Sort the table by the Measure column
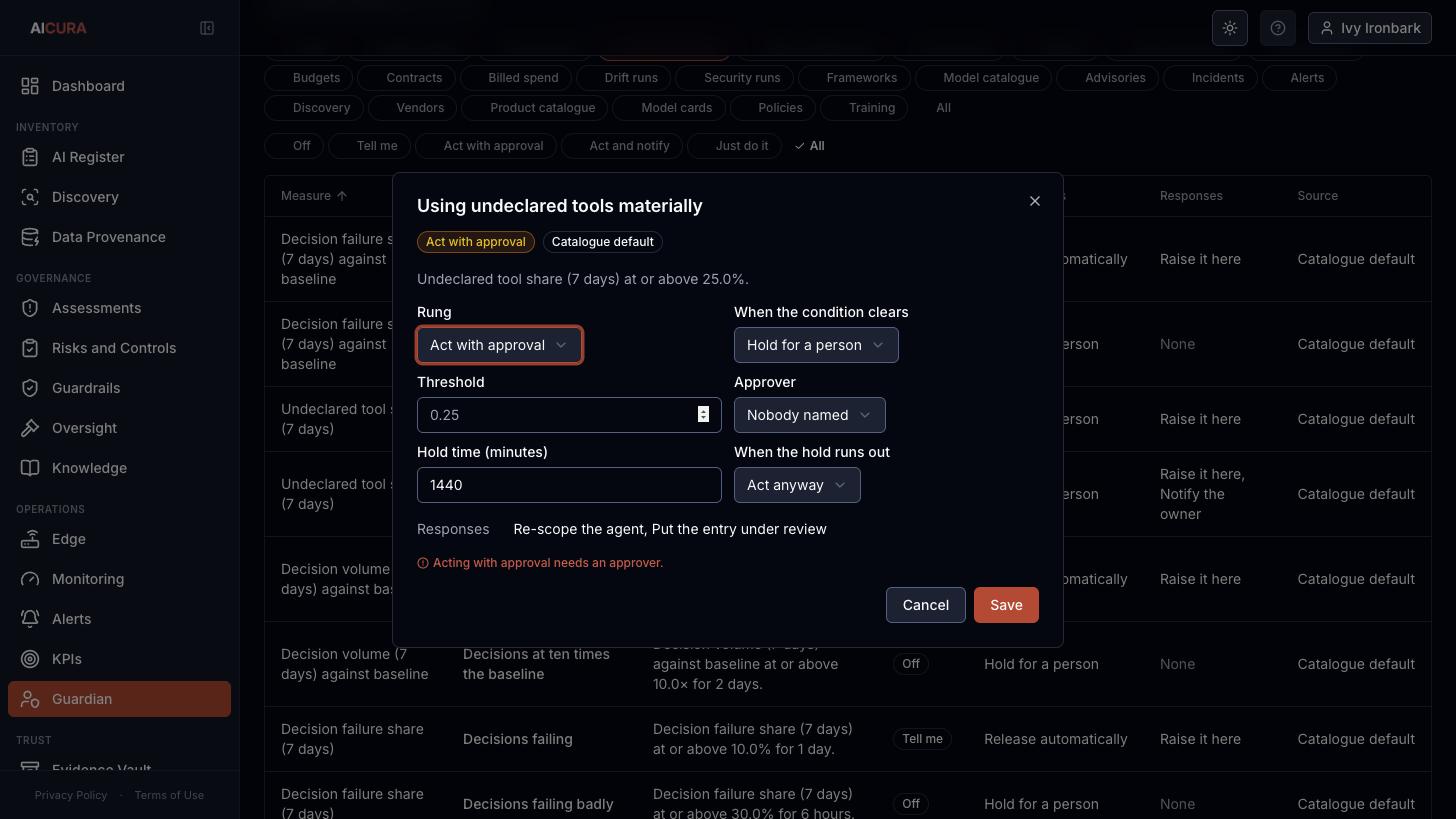The image size is (1456, 819). click(x=314, y=196)
